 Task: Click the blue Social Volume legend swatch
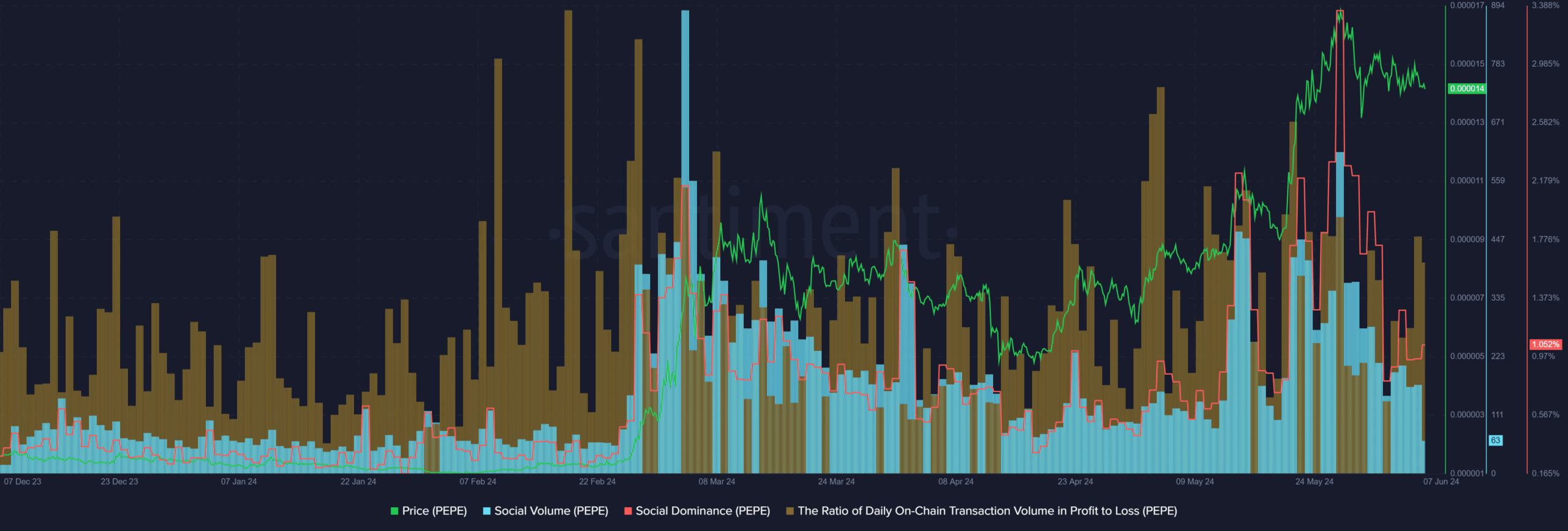click(x=487, y=511)
